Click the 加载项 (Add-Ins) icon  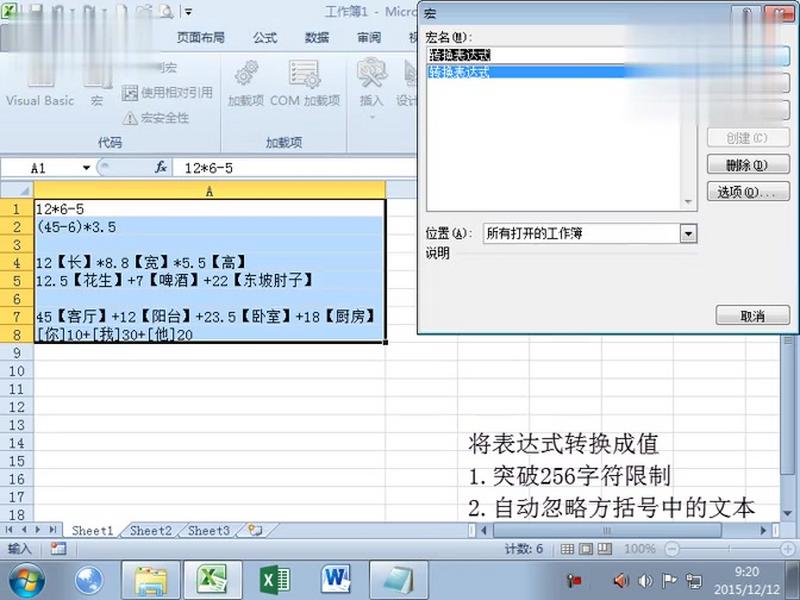tap(246, 86)
